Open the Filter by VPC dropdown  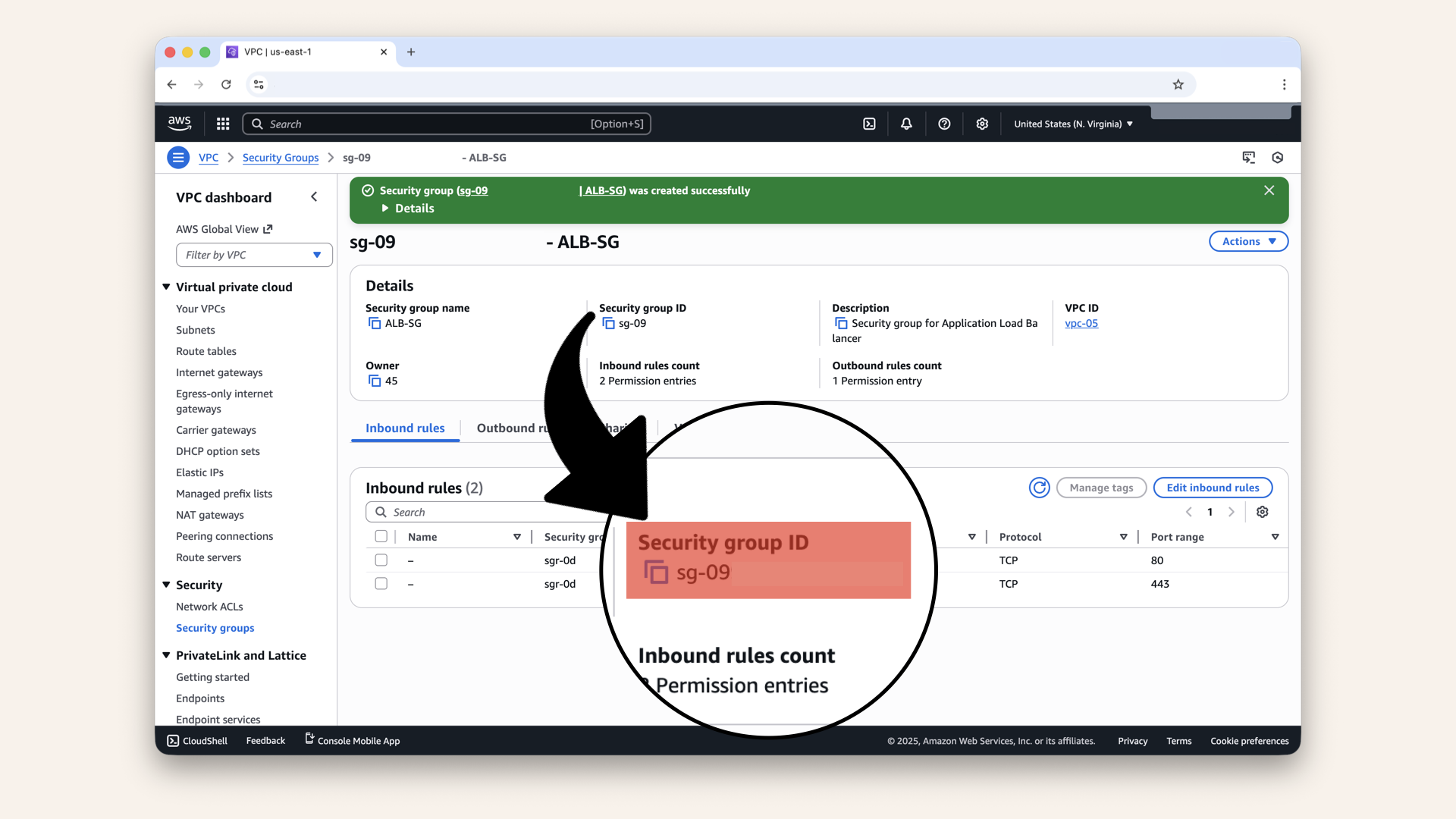tap(254, 255)
